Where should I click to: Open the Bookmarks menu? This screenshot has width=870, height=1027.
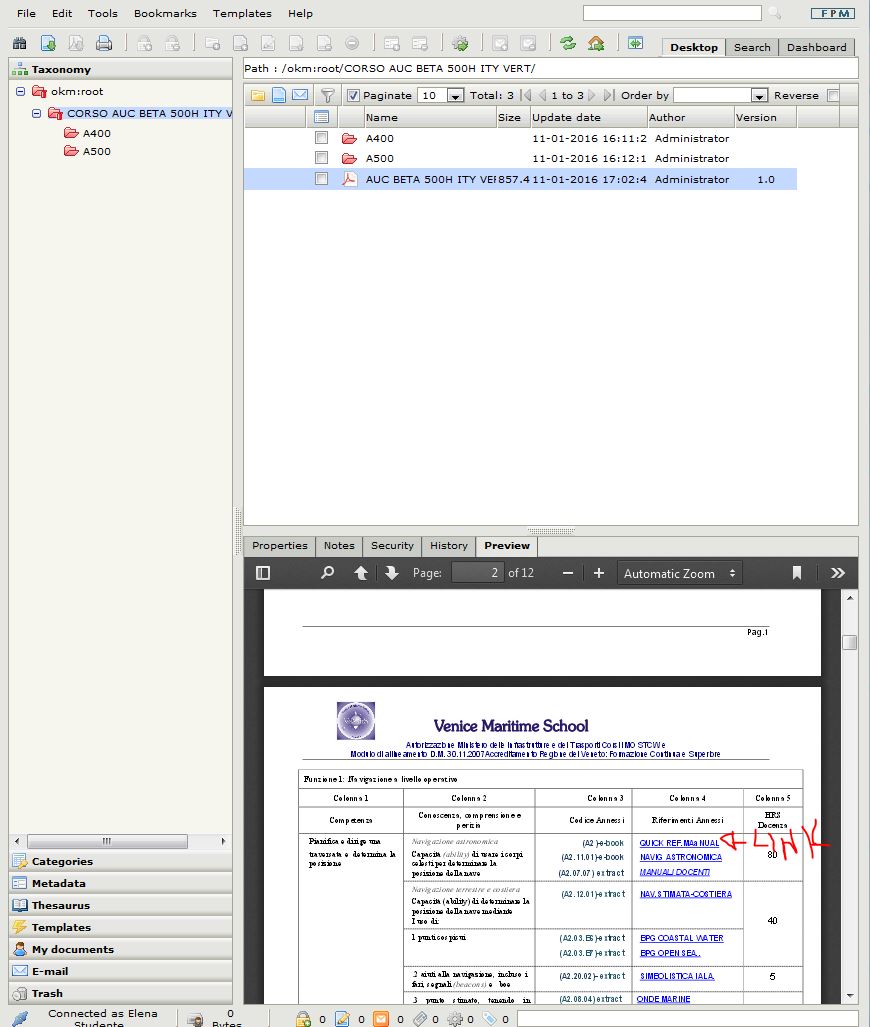(165, 13)
